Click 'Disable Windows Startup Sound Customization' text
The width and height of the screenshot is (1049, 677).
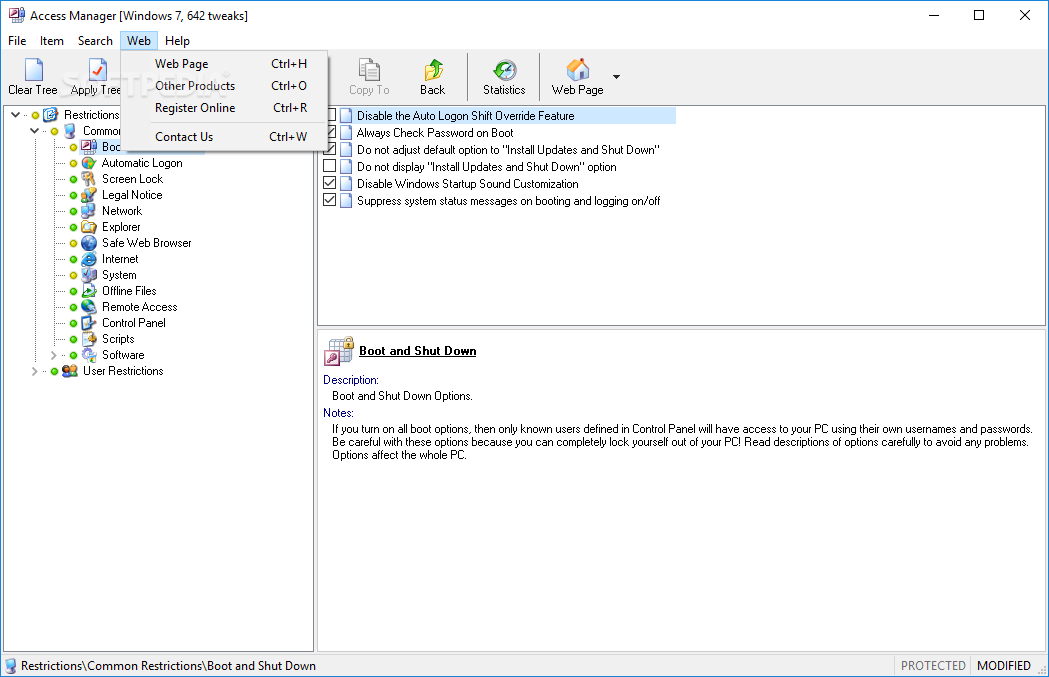coord(468,184)
